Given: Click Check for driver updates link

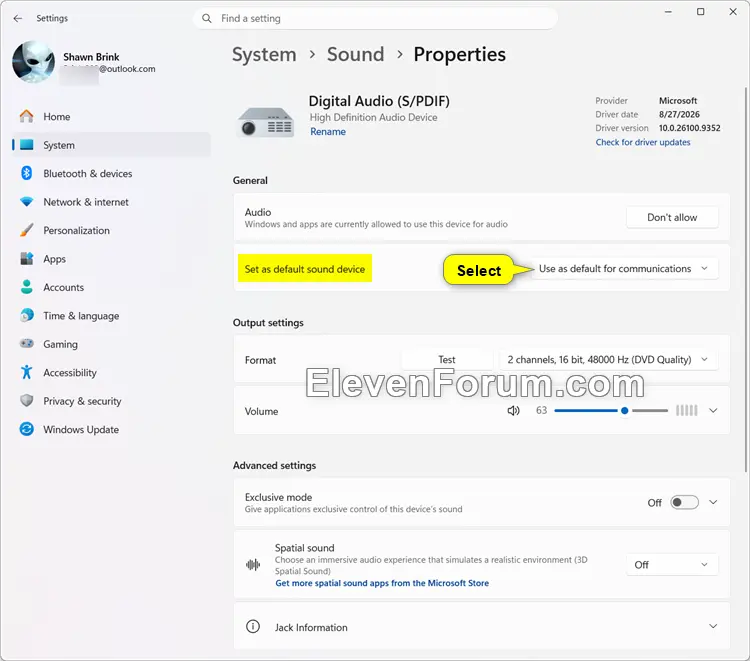Looking at the screenshot, I should tap(643, 142).
